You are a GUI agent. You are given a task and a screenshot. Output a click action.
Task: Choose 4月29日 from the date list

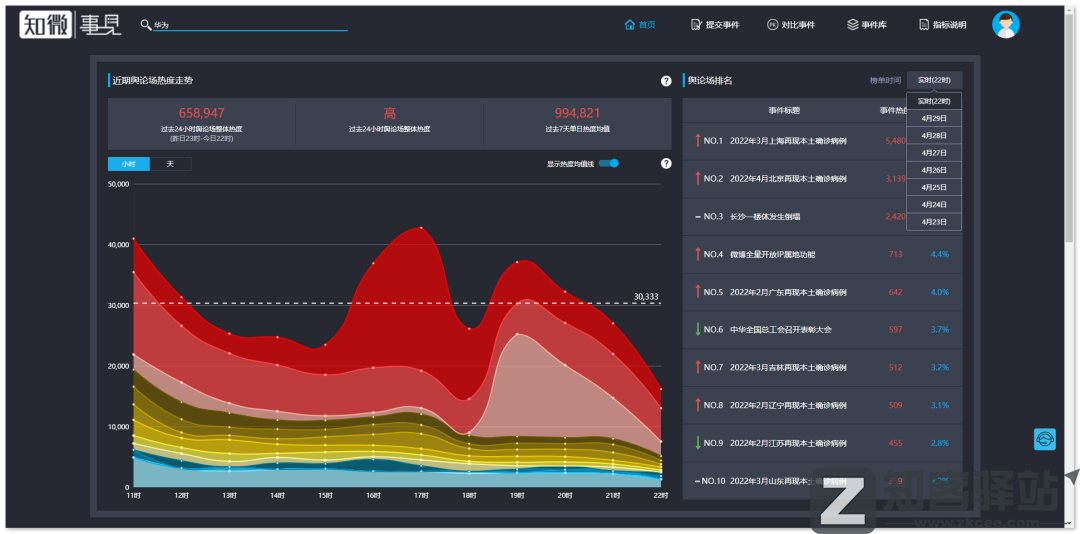coord(934,118)
